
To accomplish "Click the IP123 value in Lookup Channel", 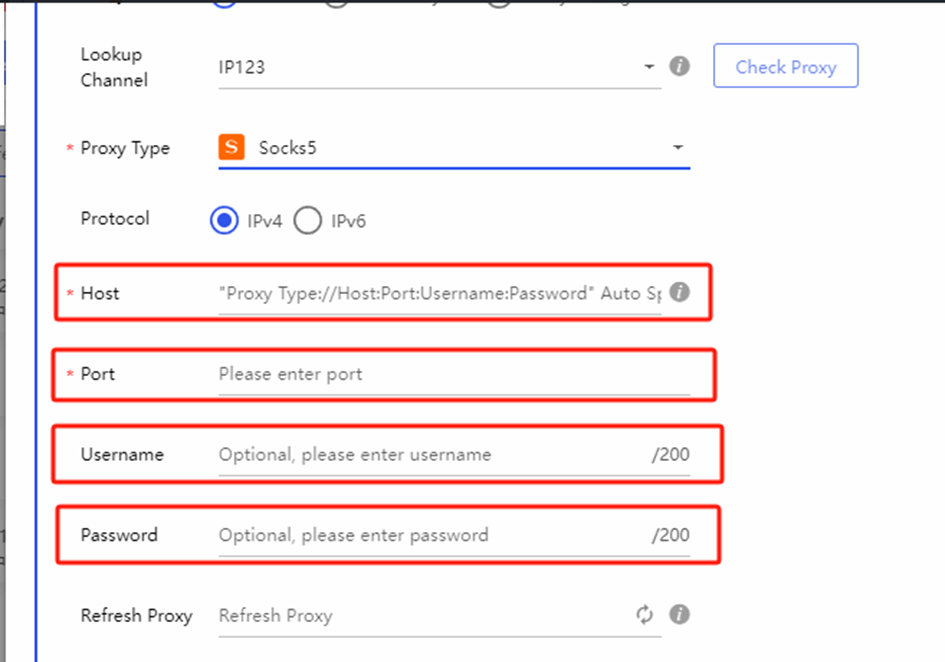I will tap(242, 68).
